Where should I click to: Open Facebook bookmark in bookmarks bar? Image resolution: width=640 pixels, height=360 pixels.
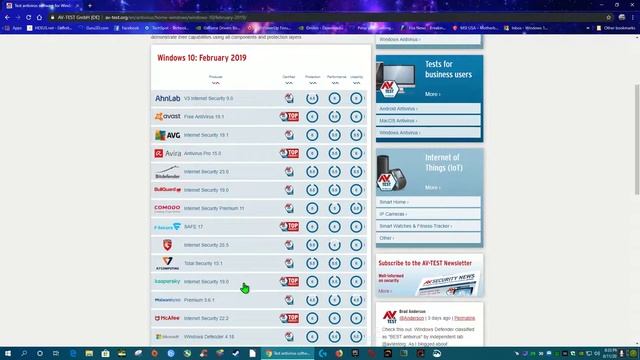[x=127, y=28]
